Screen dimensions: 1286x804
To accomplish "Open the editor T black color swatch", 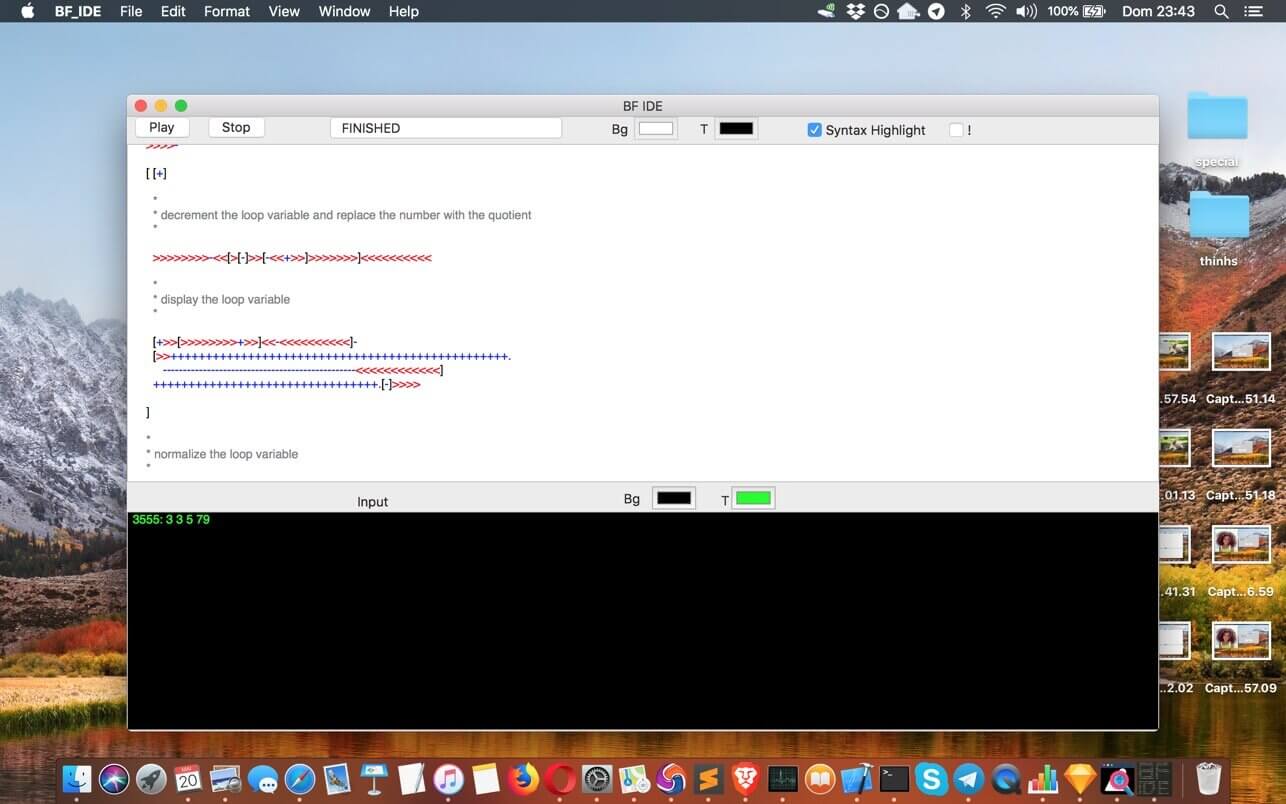I will click(736, 129).
